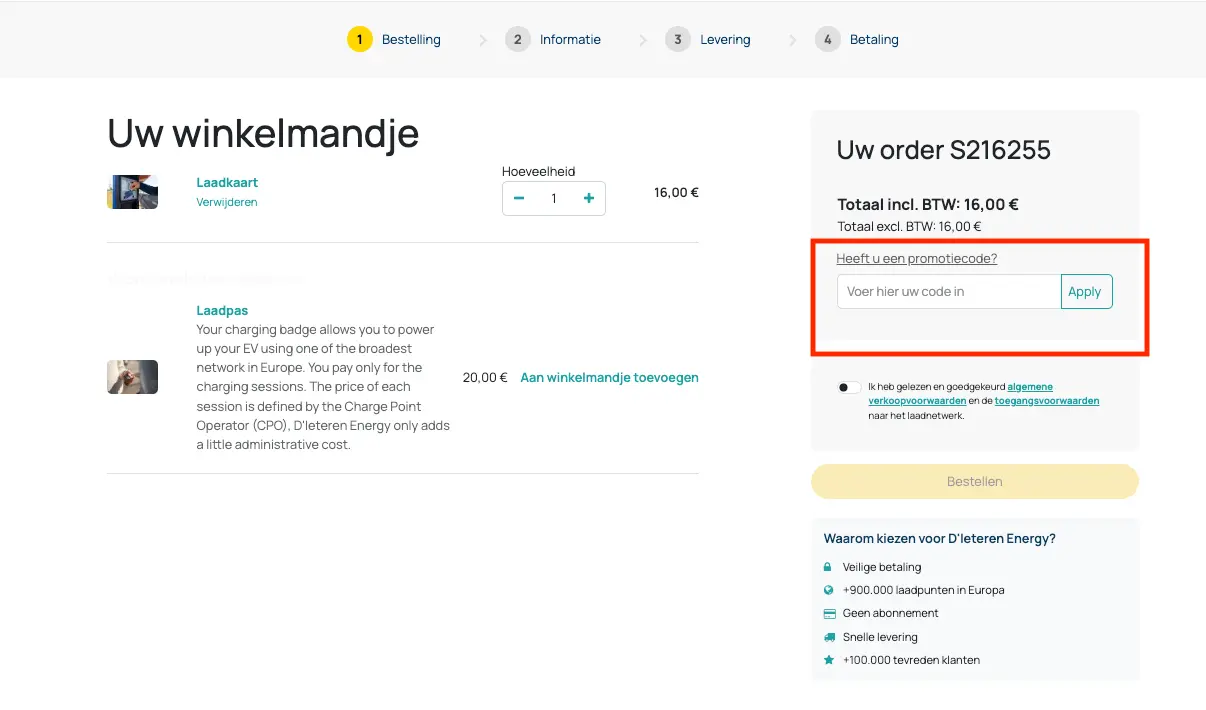Click the plus quantity icon
Screen dimensions: 1206x710
589,198
